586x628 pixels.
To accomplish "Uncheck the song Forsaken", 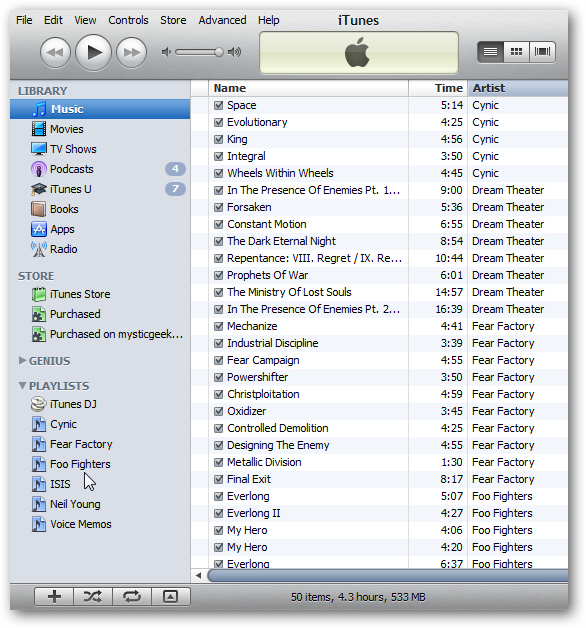I will pyautogui.click(x=218, y=207).
